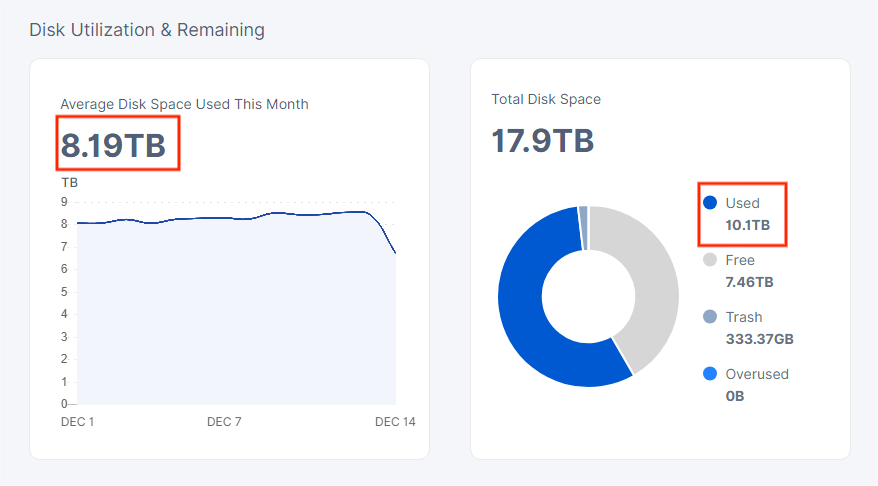Viewport: 878px width, 486px height.
Task: Select the thin Trash slice of the donut
Action: coord(583,214)
